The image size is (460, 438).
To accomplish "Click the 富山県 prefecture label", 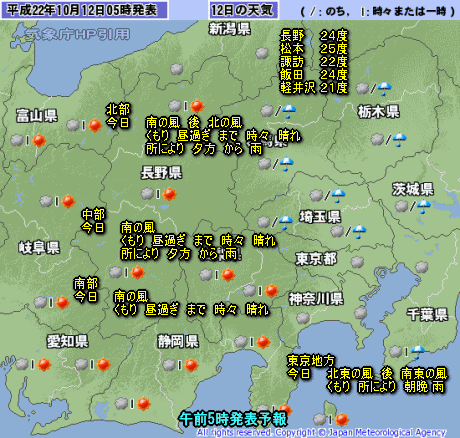I will point(37,116).
